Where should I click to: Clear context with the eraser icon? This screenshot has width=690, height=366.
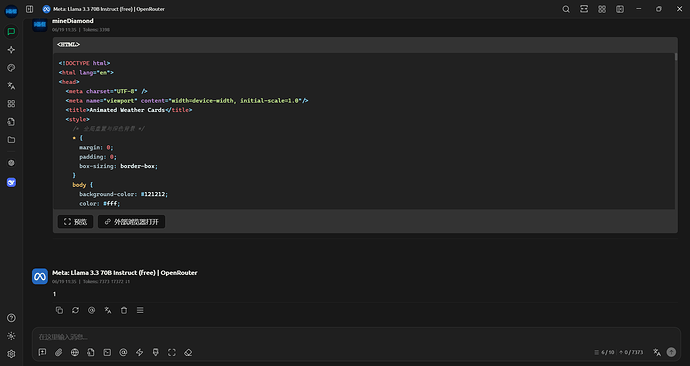[x=188, y=352]
